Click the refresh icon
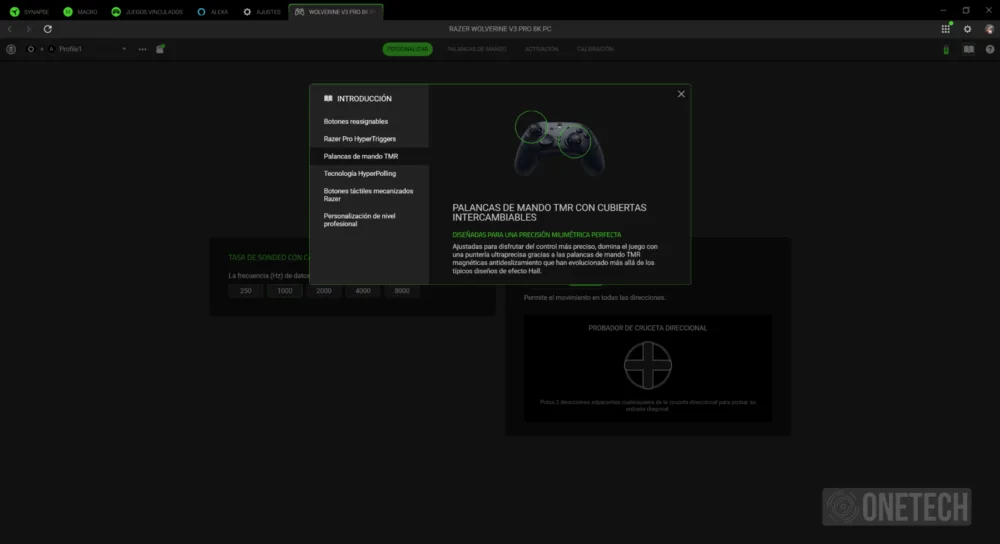This screenshot has height=544, width=1000. tap(47, 29)
